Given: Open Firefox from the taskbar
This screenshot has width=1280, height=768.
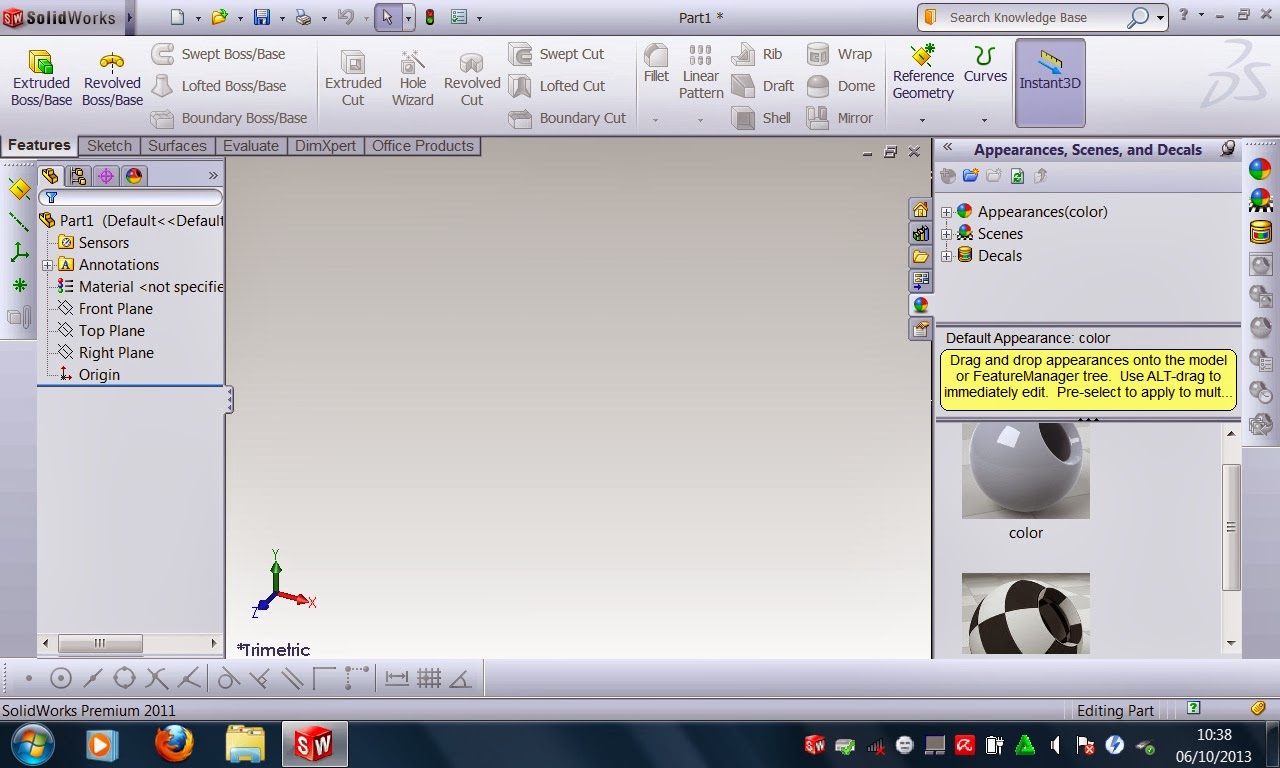Looking at the screenshot, I should pyautogui.click(x=173, y=744).
